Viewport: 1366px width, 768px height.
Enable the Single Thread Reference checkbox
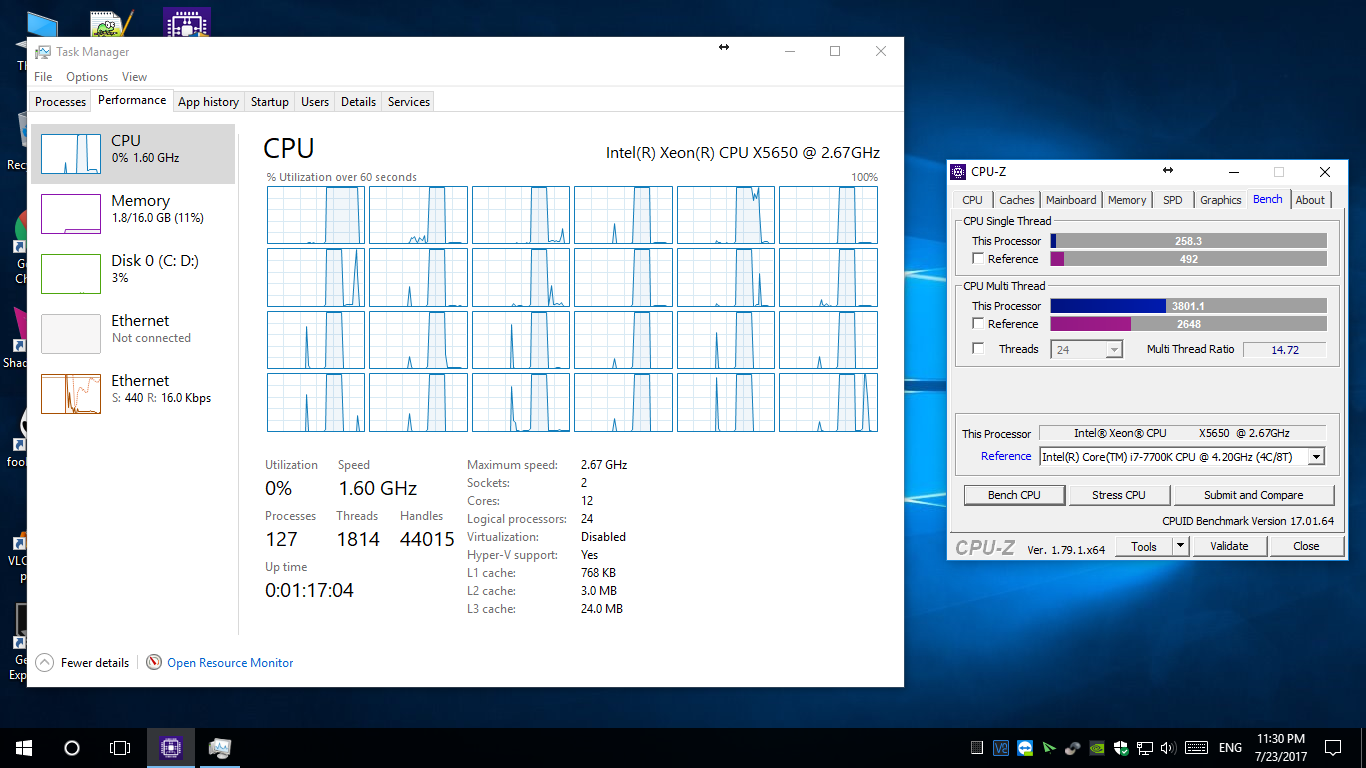(978, 259)
